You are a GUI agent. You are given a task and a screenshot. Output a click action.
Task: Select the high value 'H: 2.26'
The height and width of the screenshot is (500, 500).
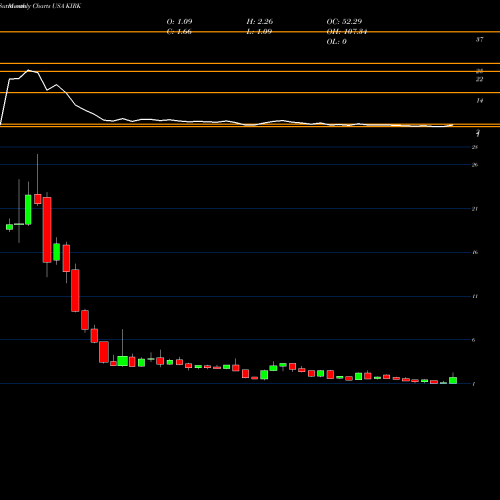(x=260, y=22)
